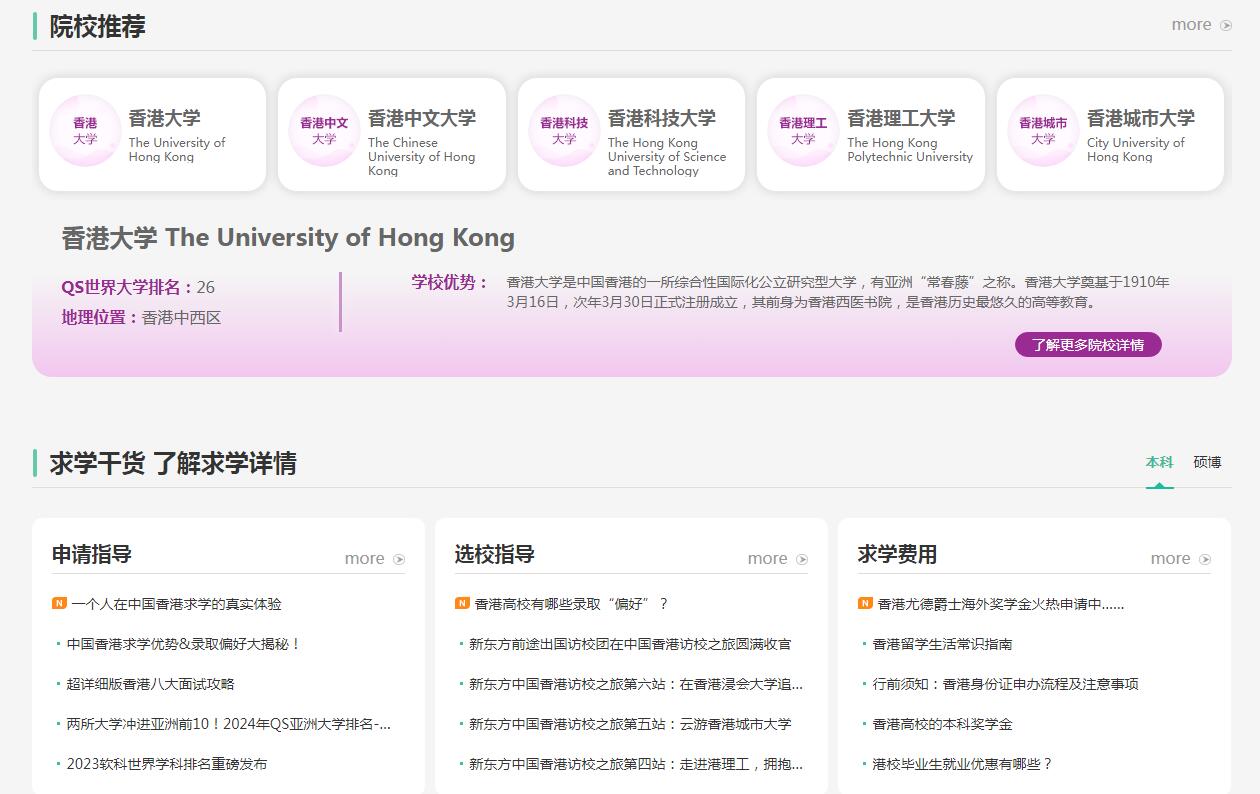Open article 行前须知：香港身份证申办流程
Image resolution: width=1260 pixels, height=794 pixels.
[1005, 684]
